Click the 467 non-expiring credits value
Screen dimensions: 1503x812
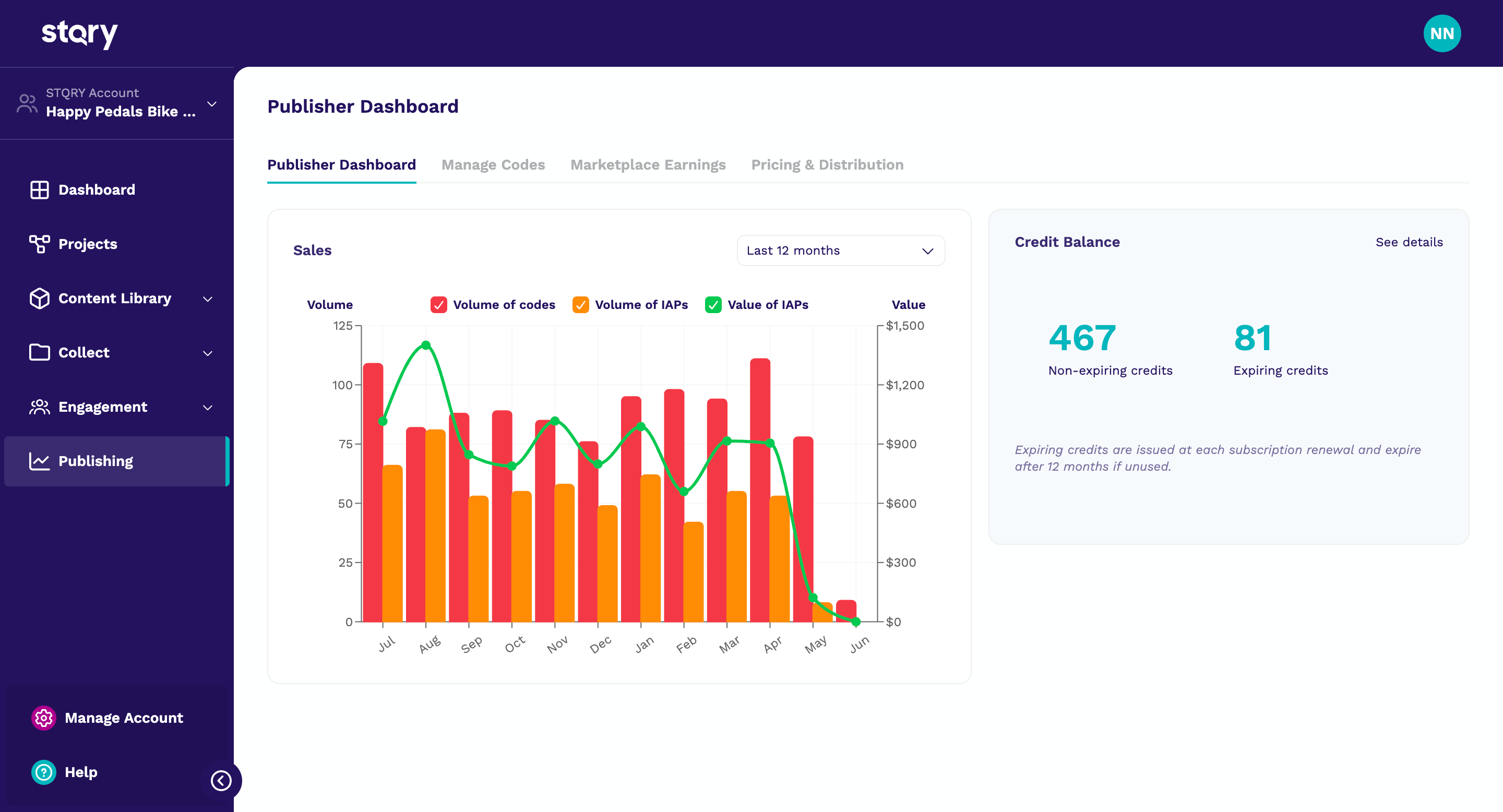pos(1082,338)
